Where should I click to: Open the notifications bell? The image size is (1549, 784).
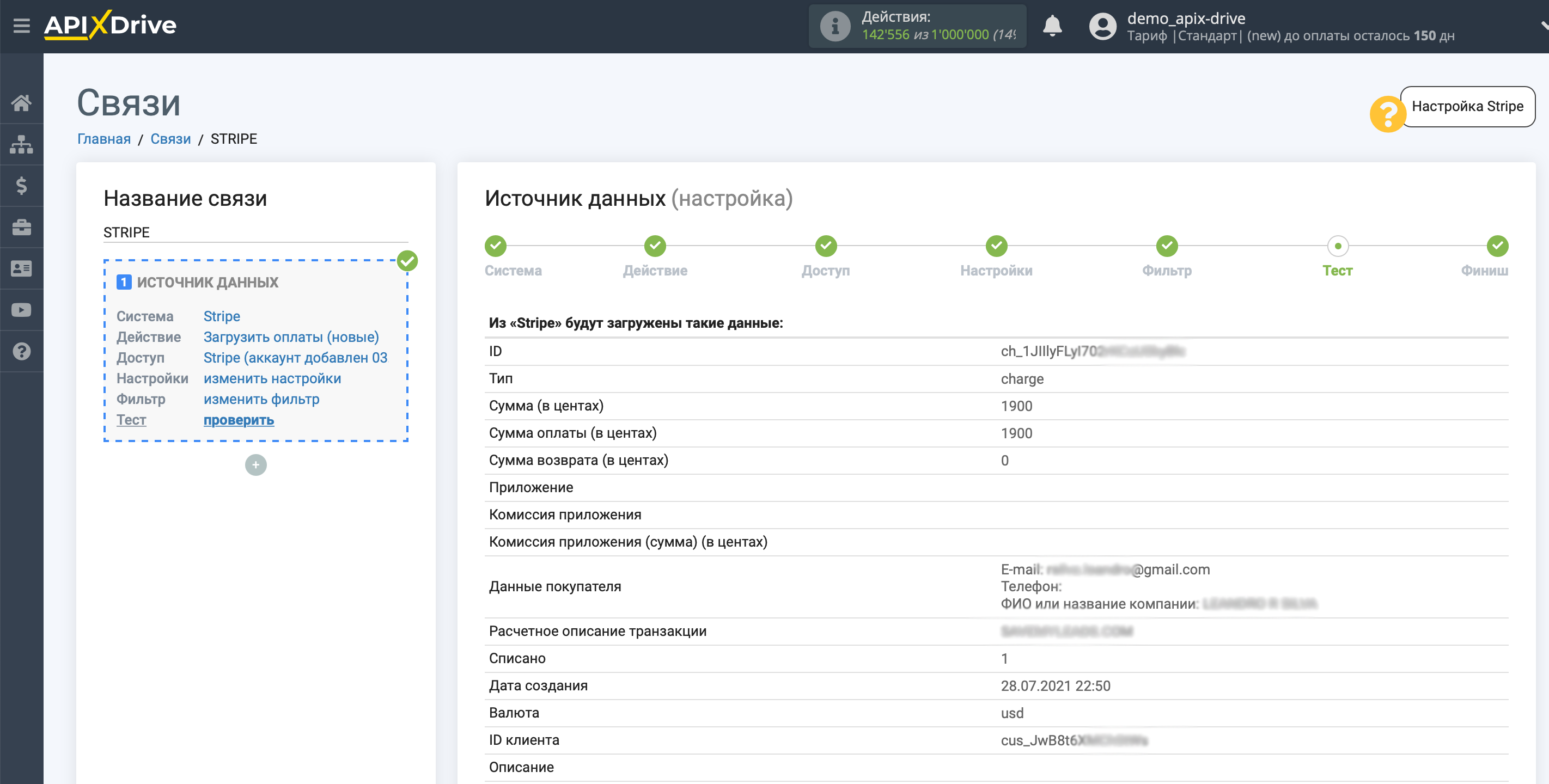click(1052, 26)
